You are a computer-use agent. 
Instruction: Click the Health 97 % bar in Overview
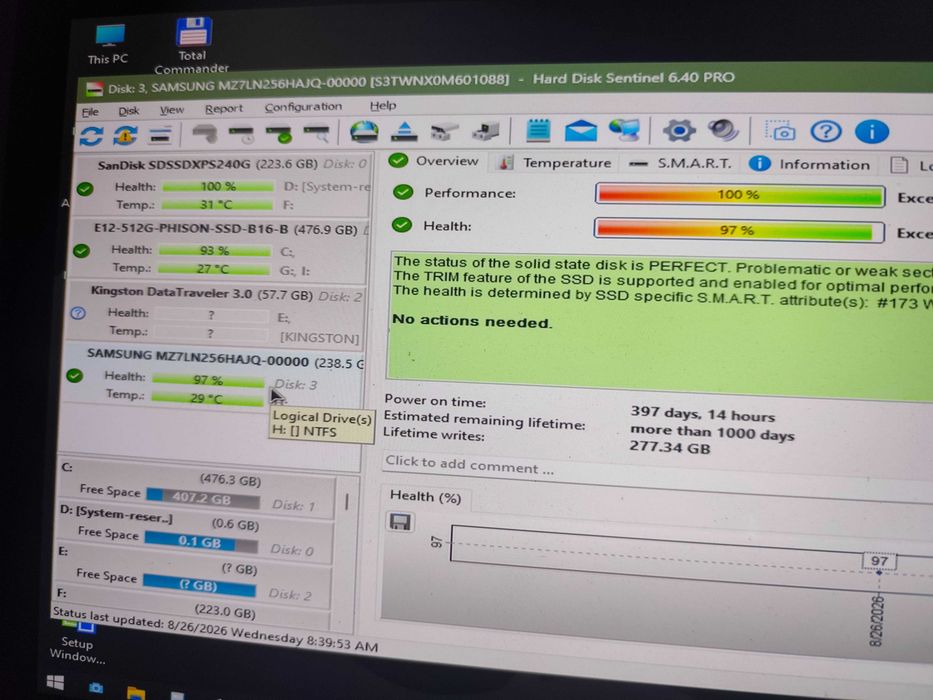738,230
